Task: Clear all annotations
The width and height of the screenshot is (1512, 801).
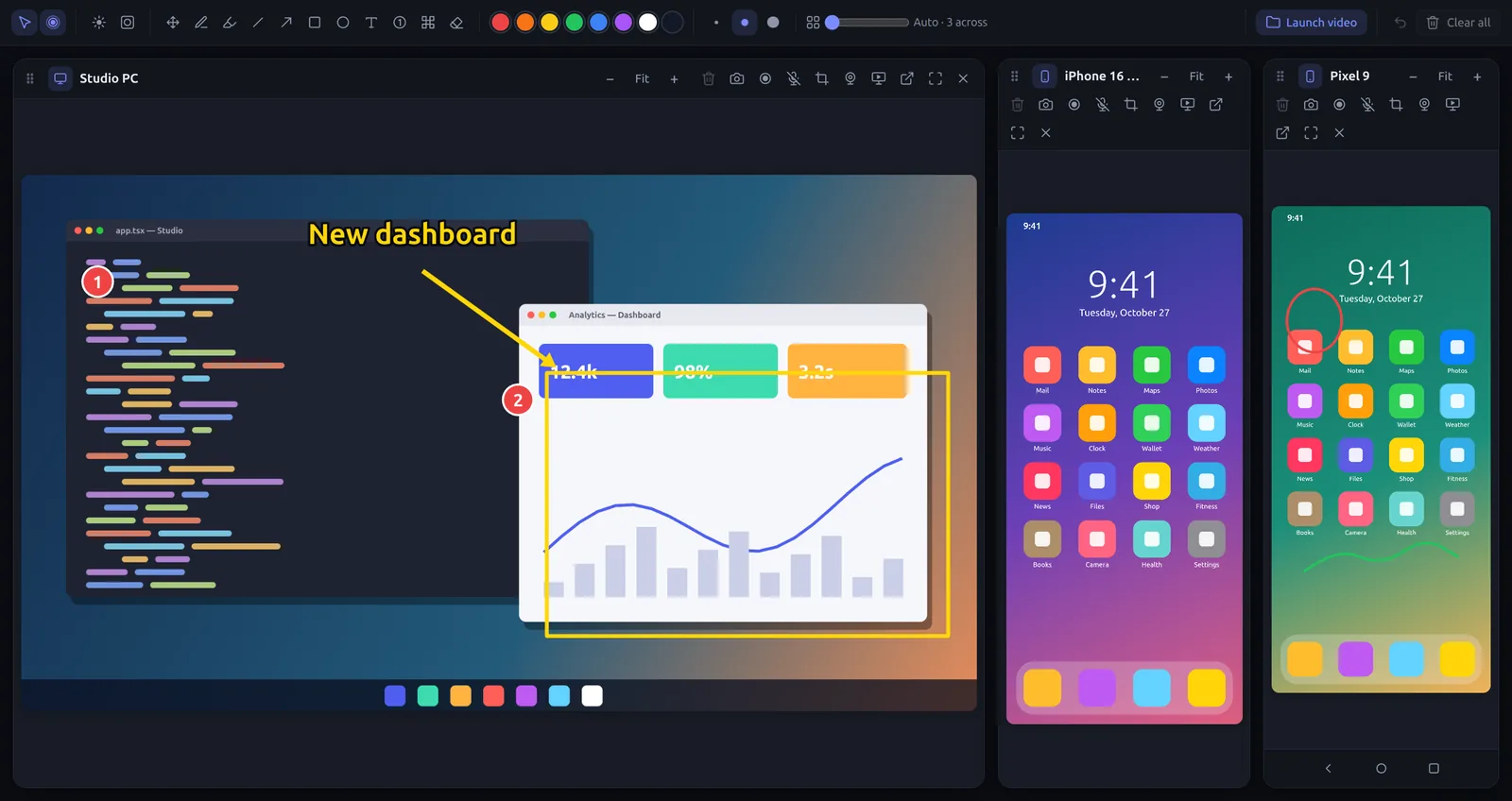Action: coord(1458,23)
